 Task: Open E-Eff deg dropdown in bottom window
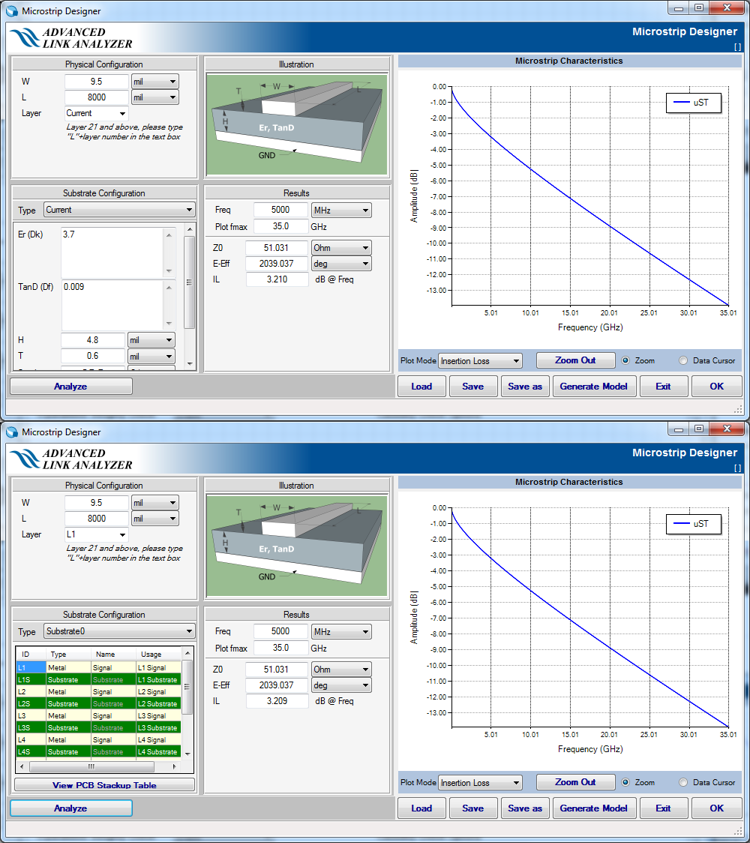(x=341, y=685)
